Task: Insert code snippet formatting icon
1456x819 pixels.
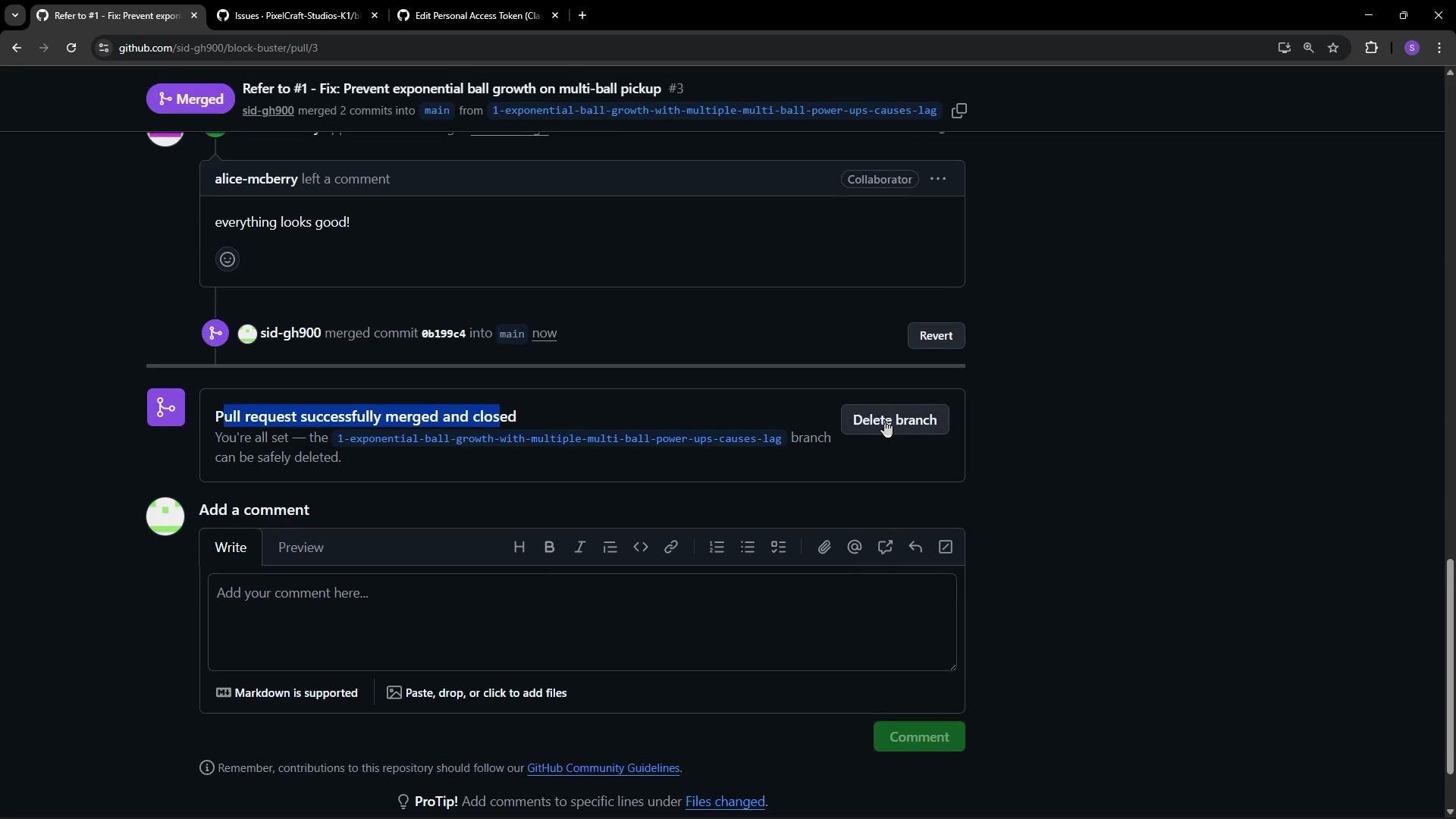Action: click(641, 548)
